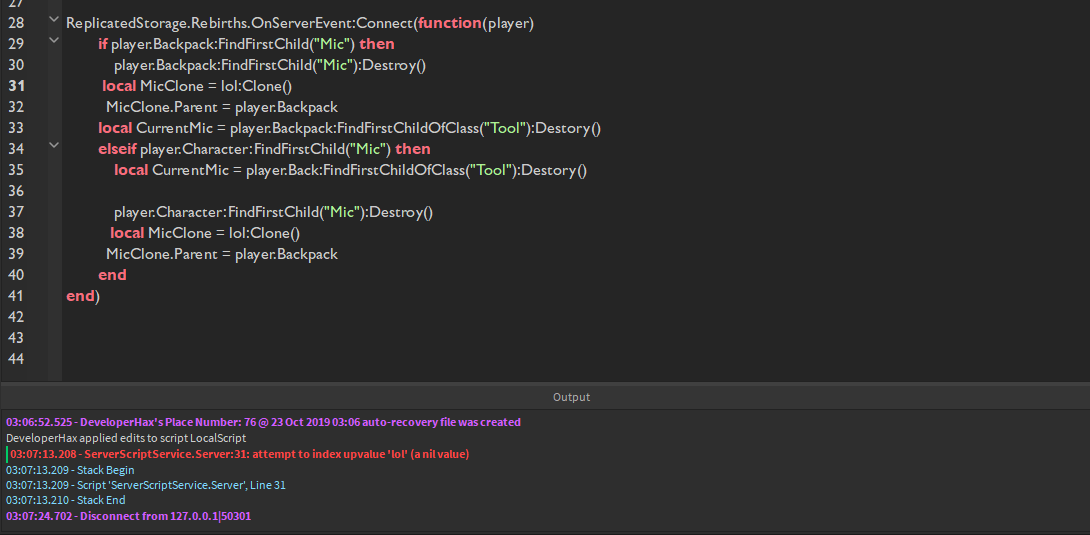The image size is (1090, 535).
Task: Click the 'Disconnect from 127.0.0.1|50301' message
Action: (129, 516)
